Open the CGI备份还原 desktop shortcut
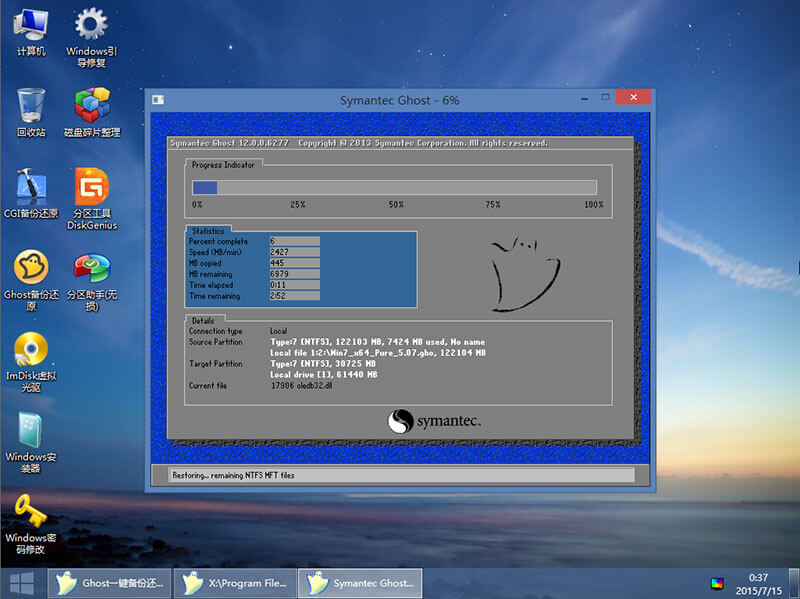 (x=31, y=187)
